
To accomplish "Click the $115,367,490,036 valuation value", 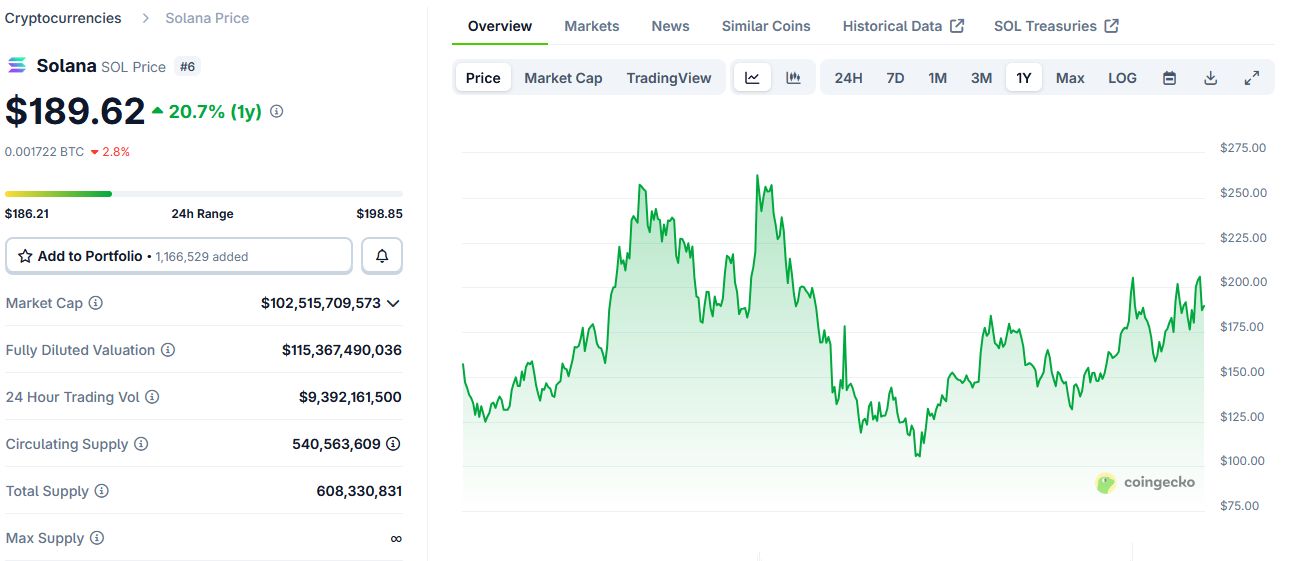I will point(342,350).
